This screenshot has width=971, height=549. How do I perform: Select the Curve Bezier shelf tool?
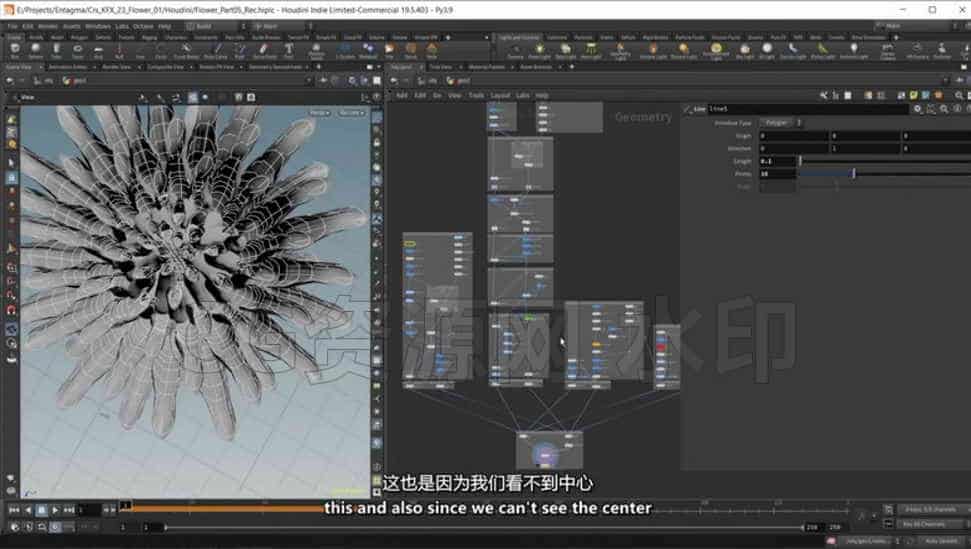(x=186, y=50)
